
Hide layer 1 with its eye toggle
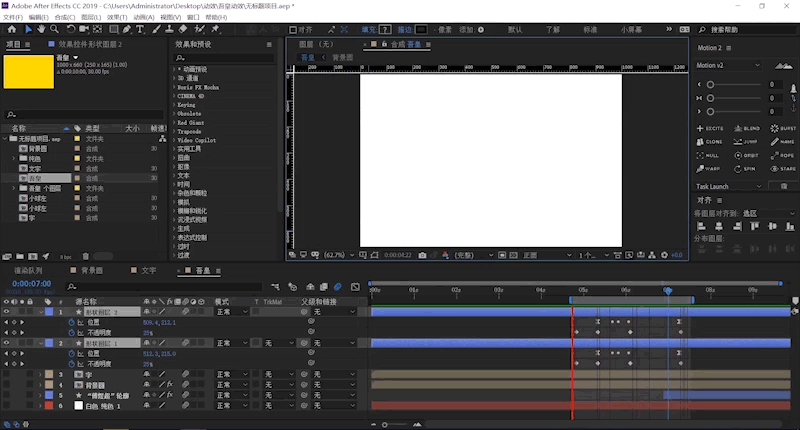click(7, 312)
